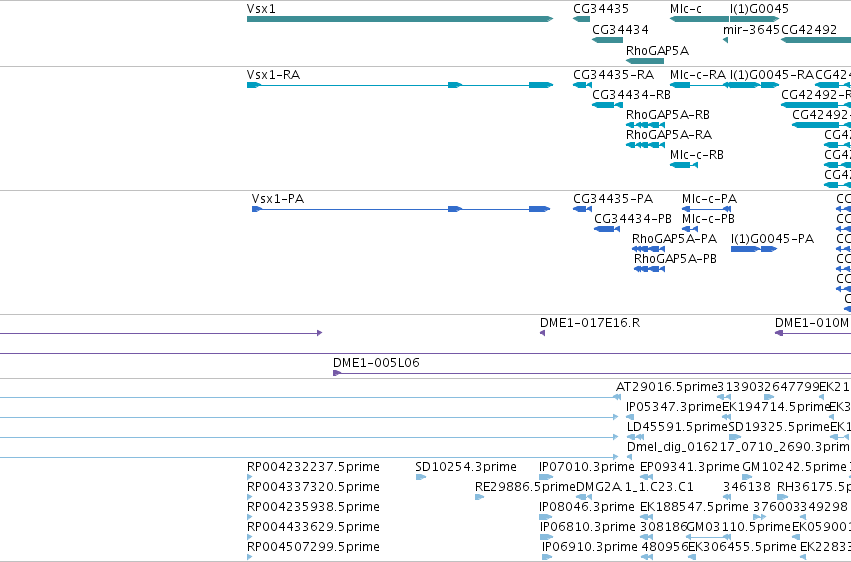Open the Vsx1-RA transcript
Viewport: 851px width, 562px height.
tap(400, 85)
